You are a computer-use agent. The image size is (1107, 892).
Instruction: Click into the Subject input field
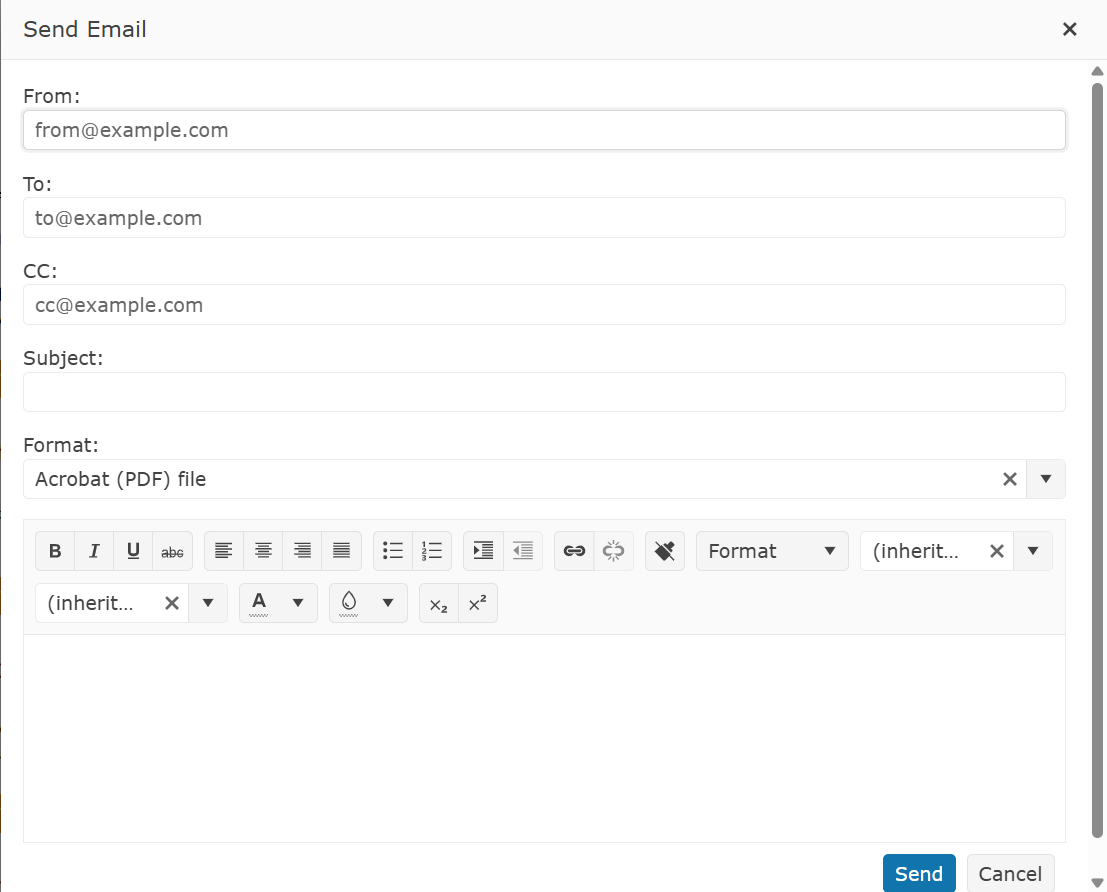click(x=544, y=392)
